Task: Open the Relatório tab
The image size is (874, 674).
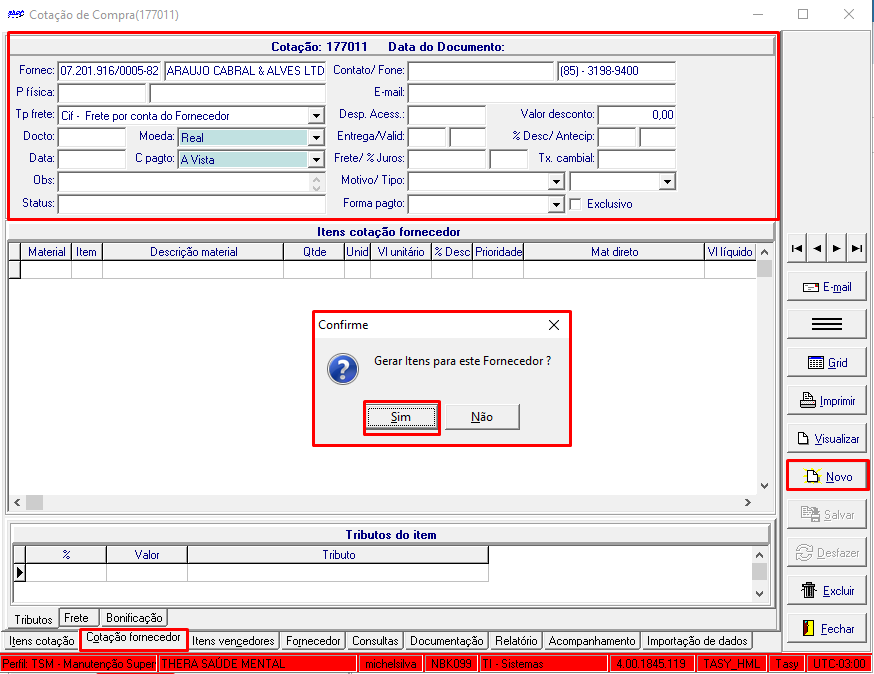Action: tap(516, 641)
